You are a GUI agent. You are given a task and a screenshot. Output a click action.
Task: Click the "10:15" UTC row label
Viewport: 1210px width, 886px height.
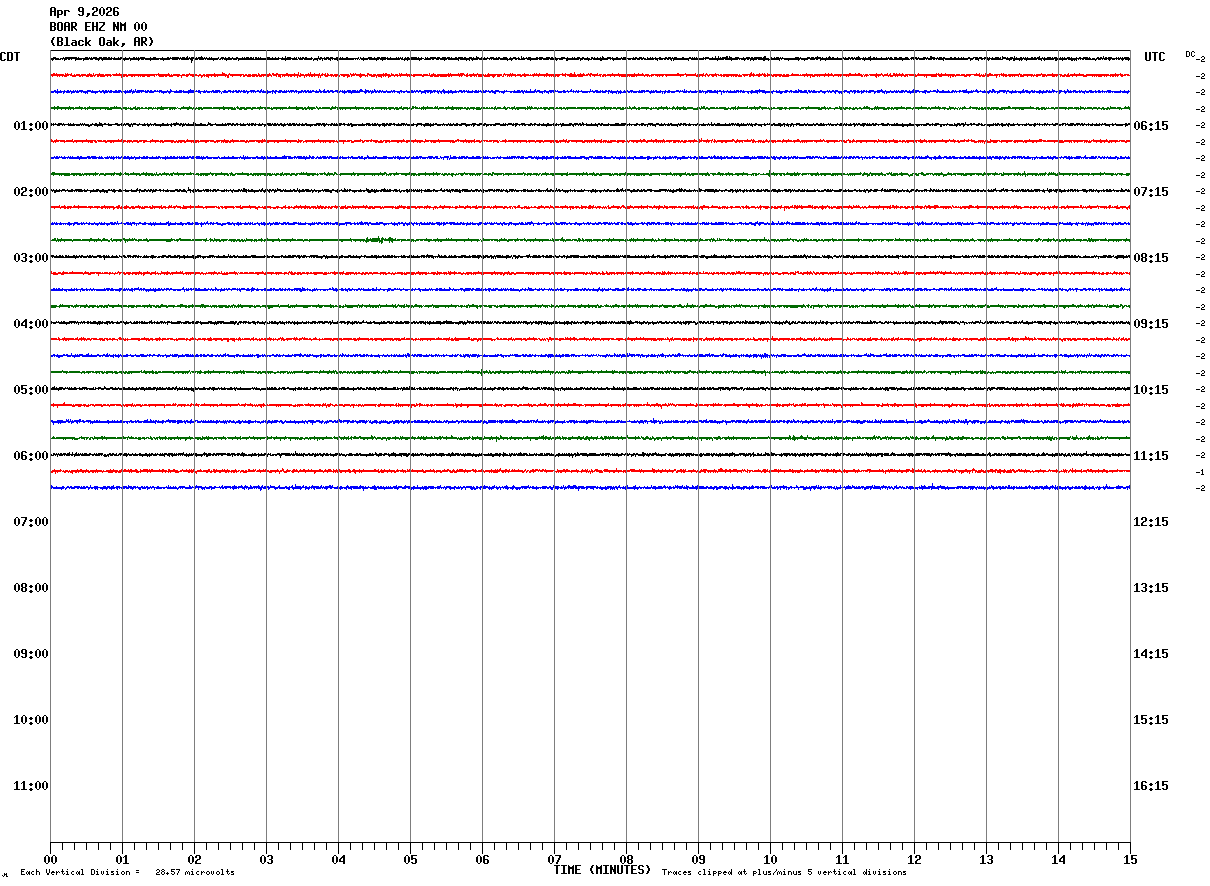tap(1151, 390)
